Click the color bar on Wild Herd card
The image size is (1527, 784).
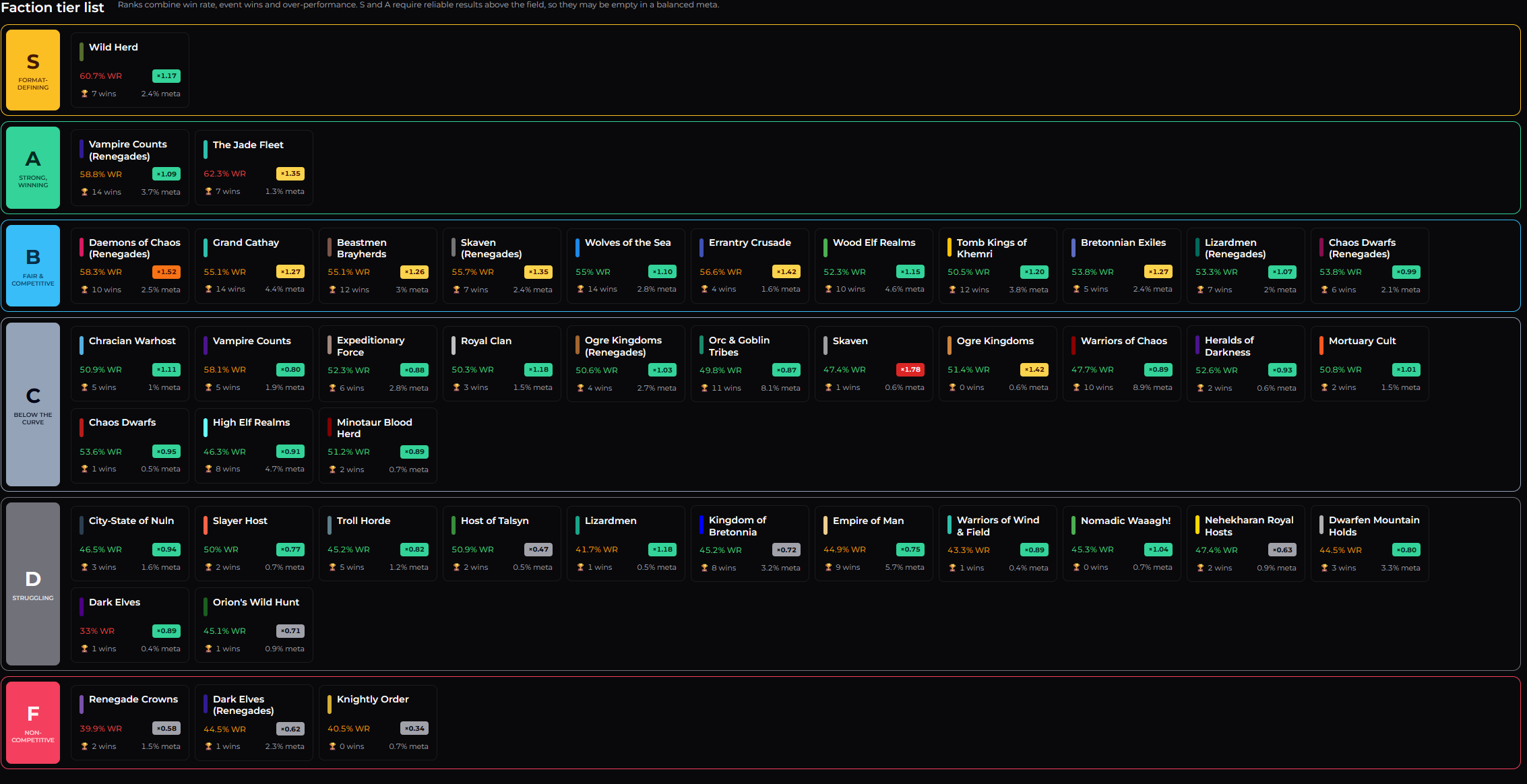tap(82, 51)
